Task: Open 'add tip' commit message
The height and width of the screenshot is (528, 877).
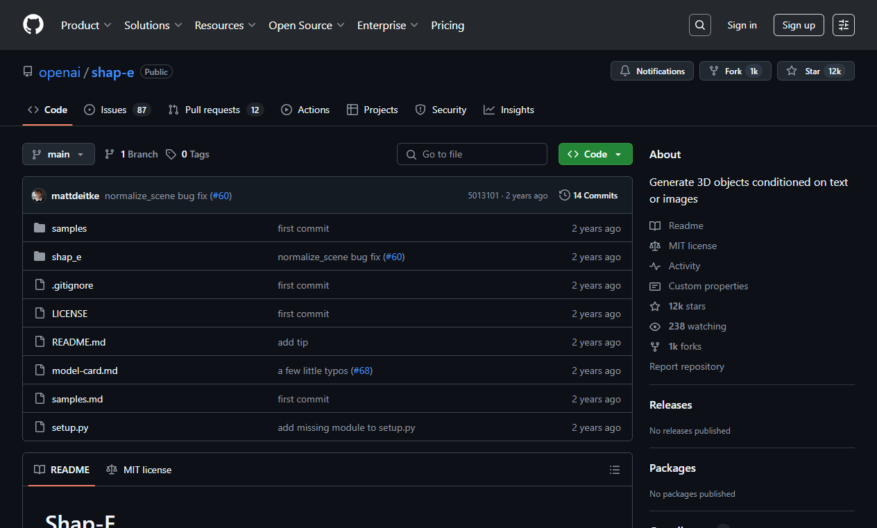Action: (x=293, y=342)
